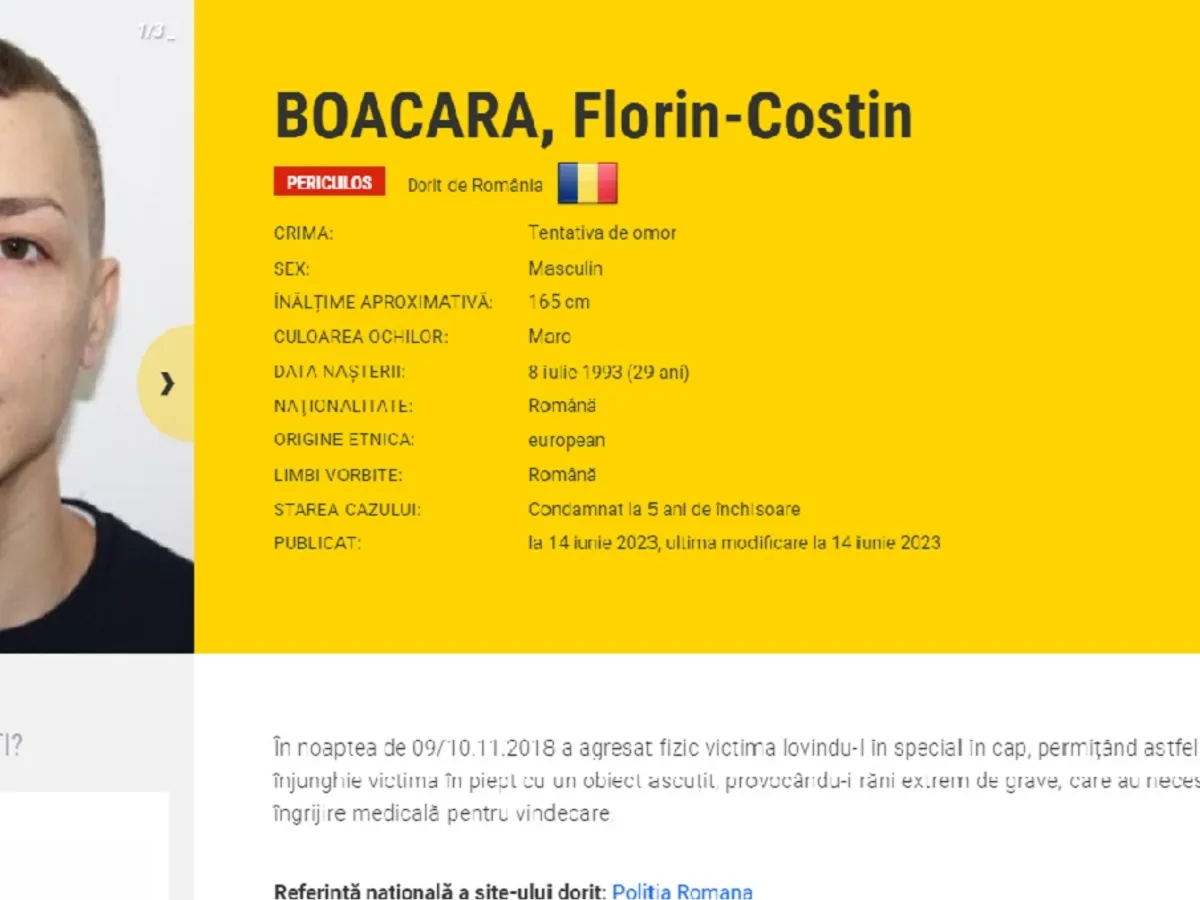Click the name heading BOACARA, Florin-Costin

593,116
